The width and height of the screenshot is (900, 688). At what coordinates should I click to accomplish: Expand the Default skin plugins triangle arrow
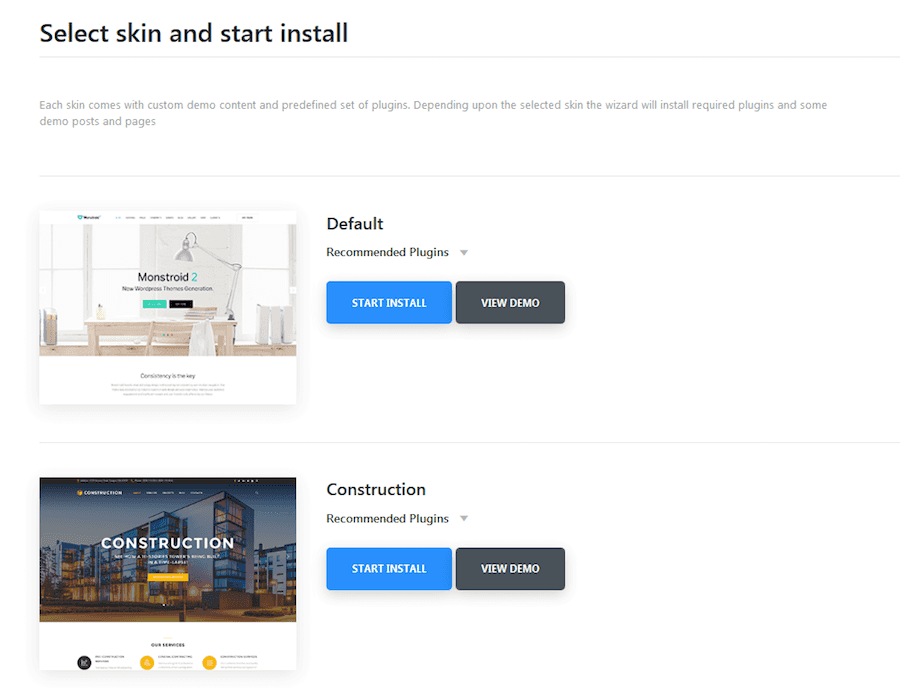pos(464,252)
